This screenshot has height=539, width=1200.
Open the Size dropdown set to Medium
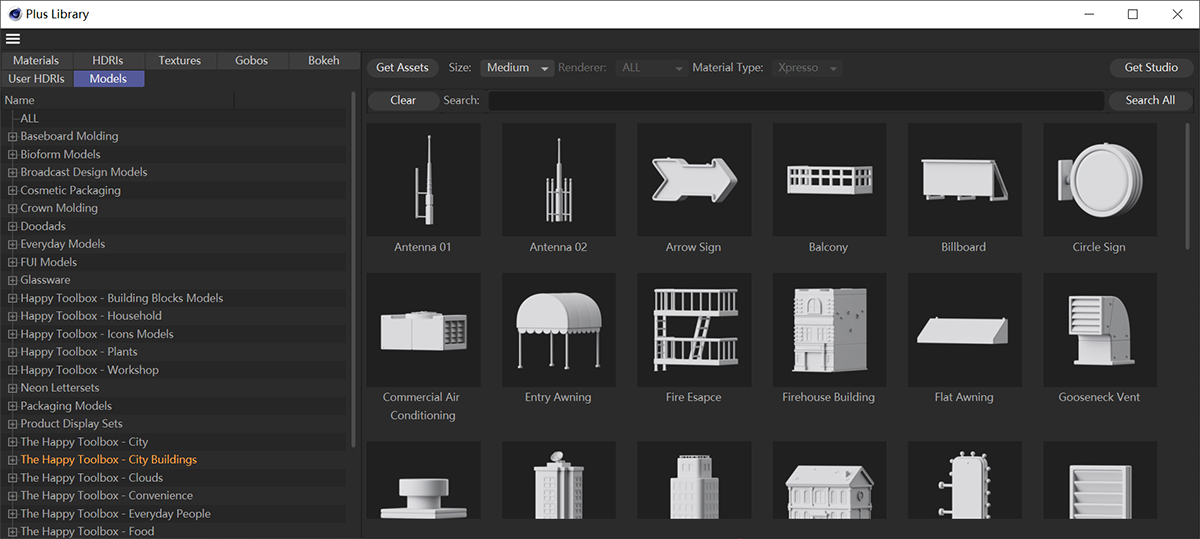[517, 68]
